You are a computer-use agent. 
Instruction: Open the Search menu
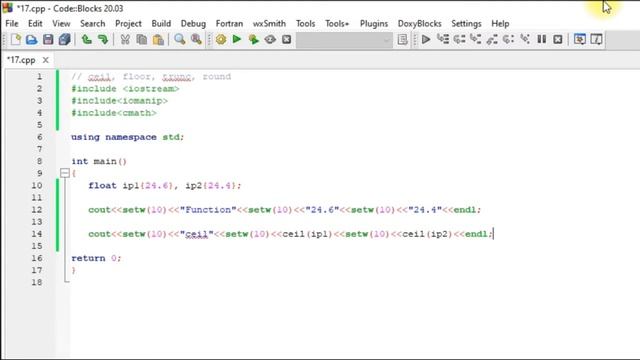93,24
